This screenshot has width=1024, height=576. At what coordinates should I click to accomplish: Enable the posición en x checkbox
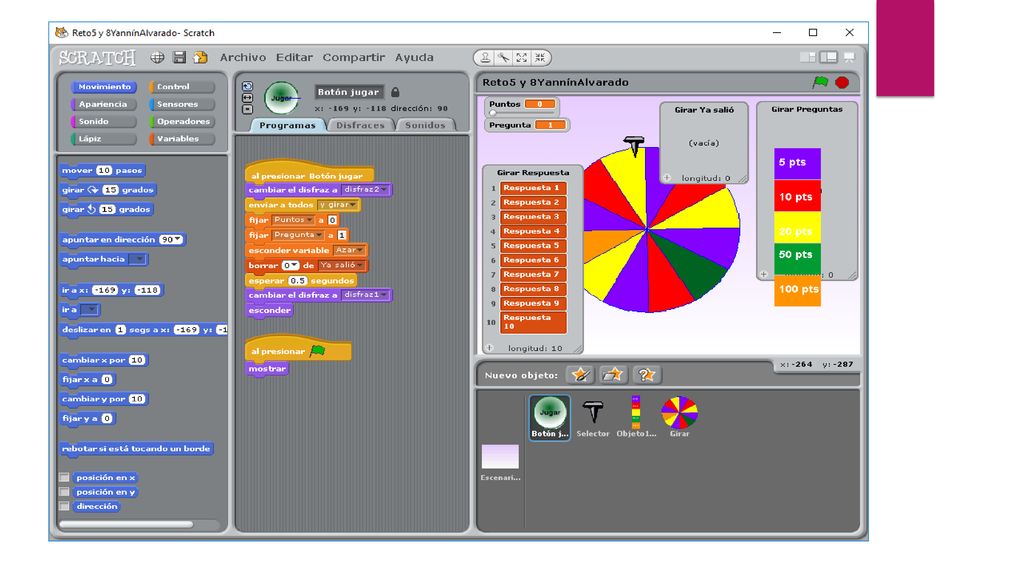64,477
